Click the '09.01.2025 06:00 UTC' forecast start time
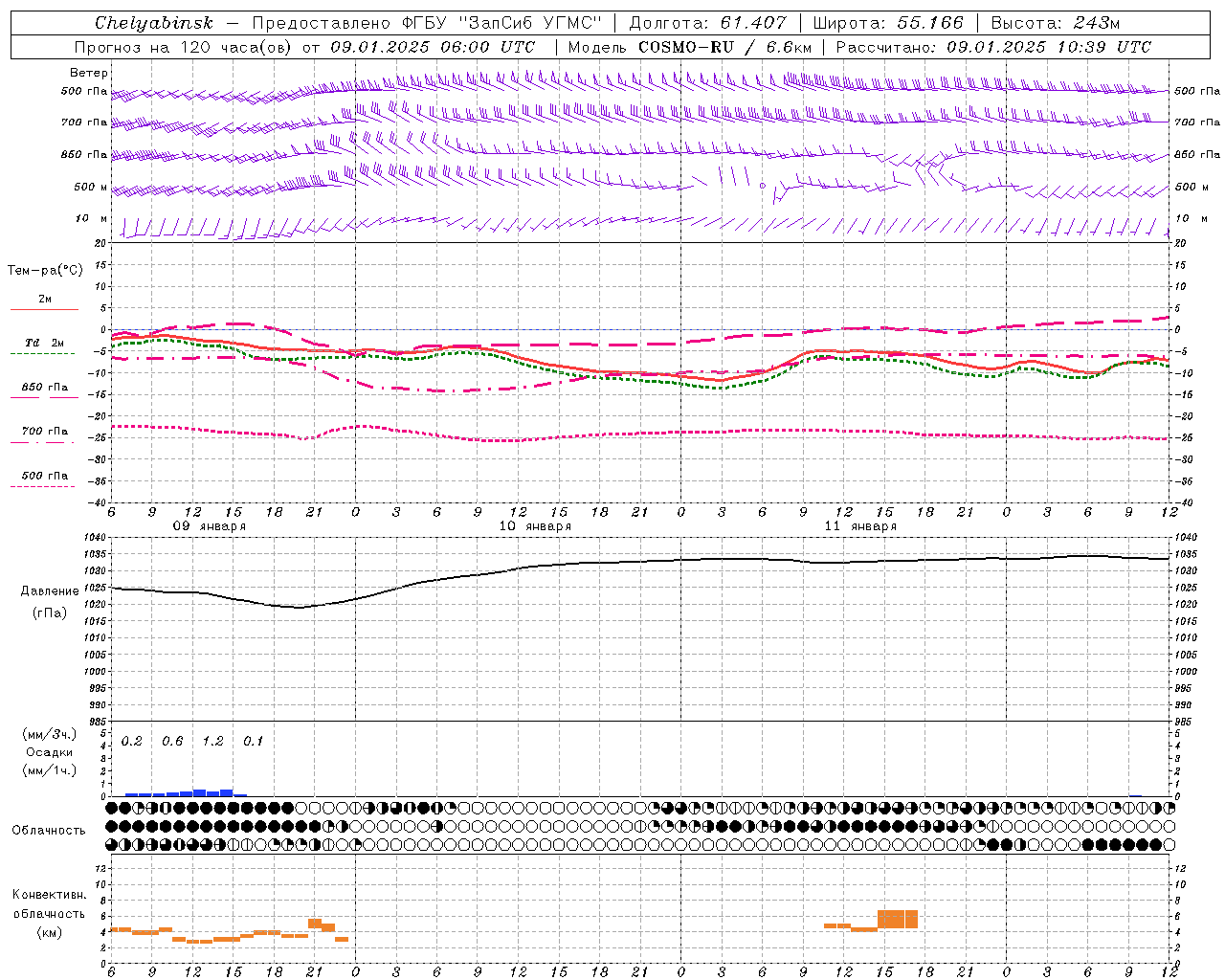This screenshot has height=980, width=1225. [x=433, y=47]
